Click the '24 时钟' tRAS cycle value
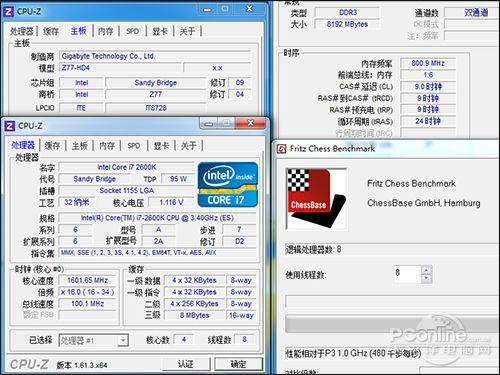500x375 pixels. pos(428,121)
